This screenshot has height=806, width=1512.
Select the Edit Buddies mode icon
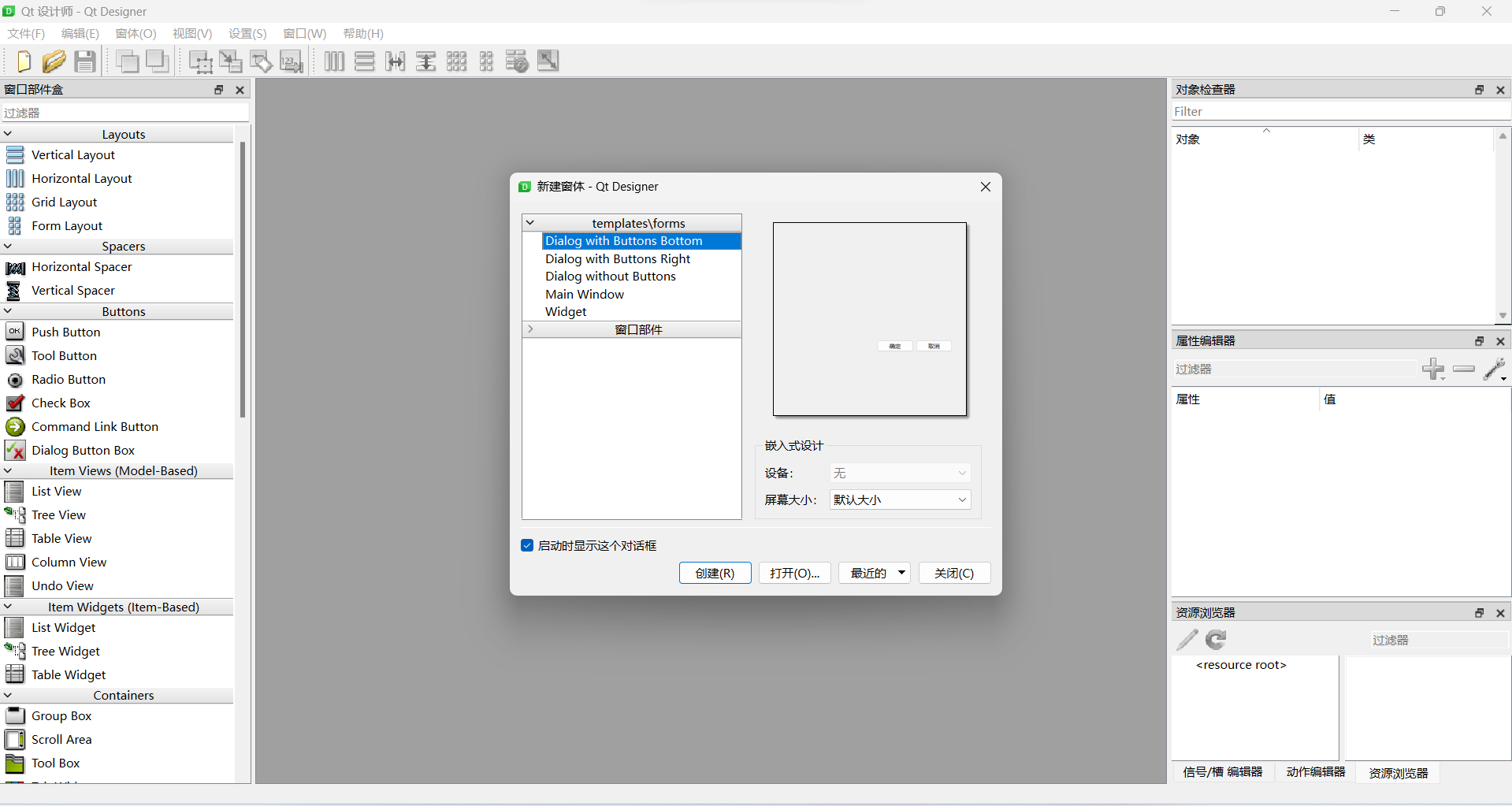tap(261, 61)
